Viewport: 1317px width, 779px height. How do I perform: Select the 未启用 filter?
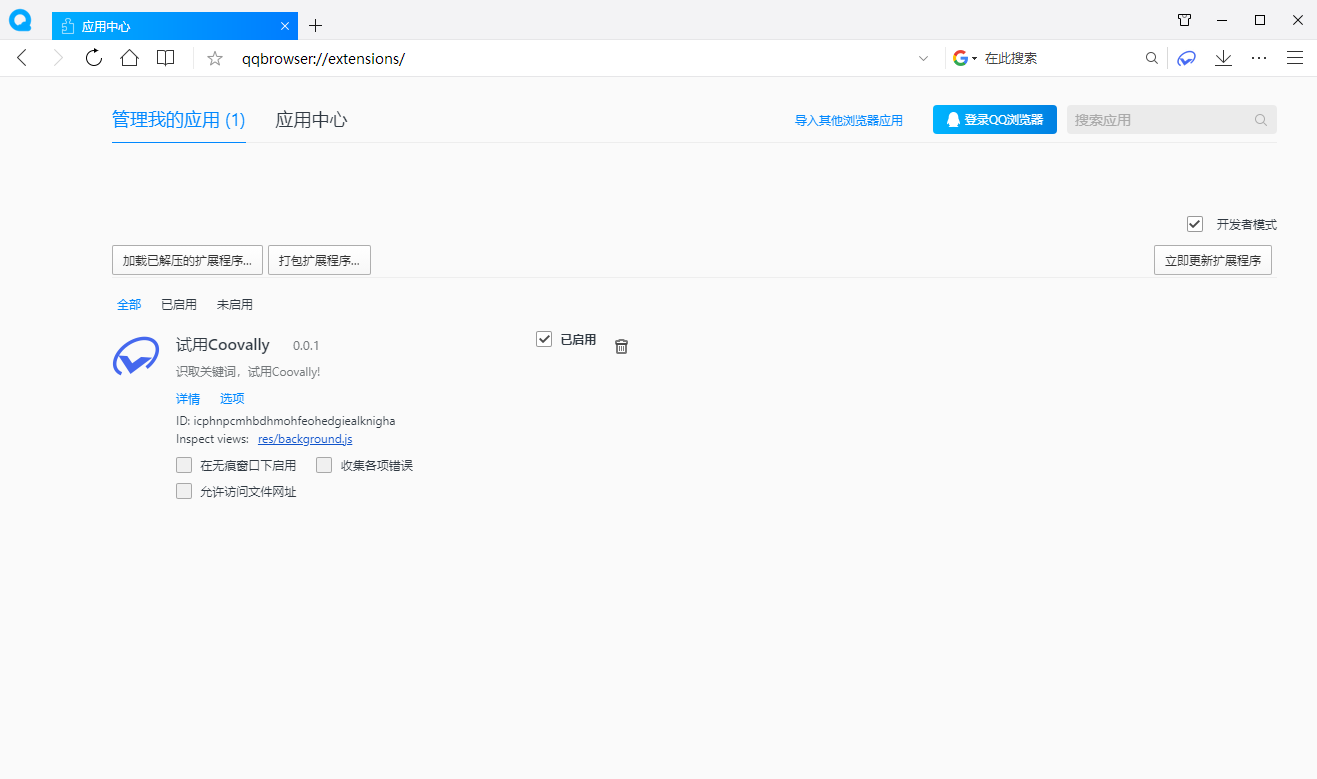coord(235,304)
